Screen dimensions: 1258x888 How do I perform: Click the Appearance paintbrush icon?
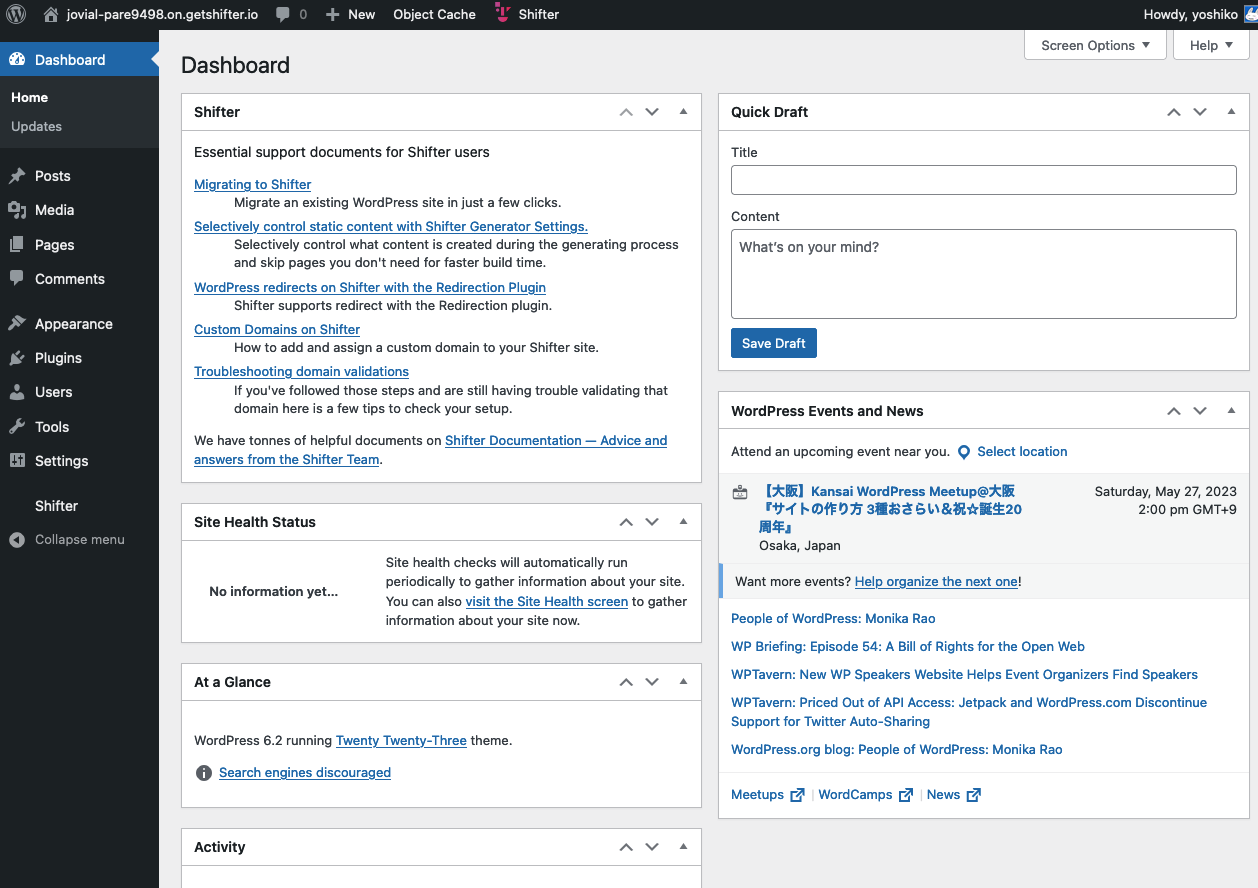click(17, 324)
